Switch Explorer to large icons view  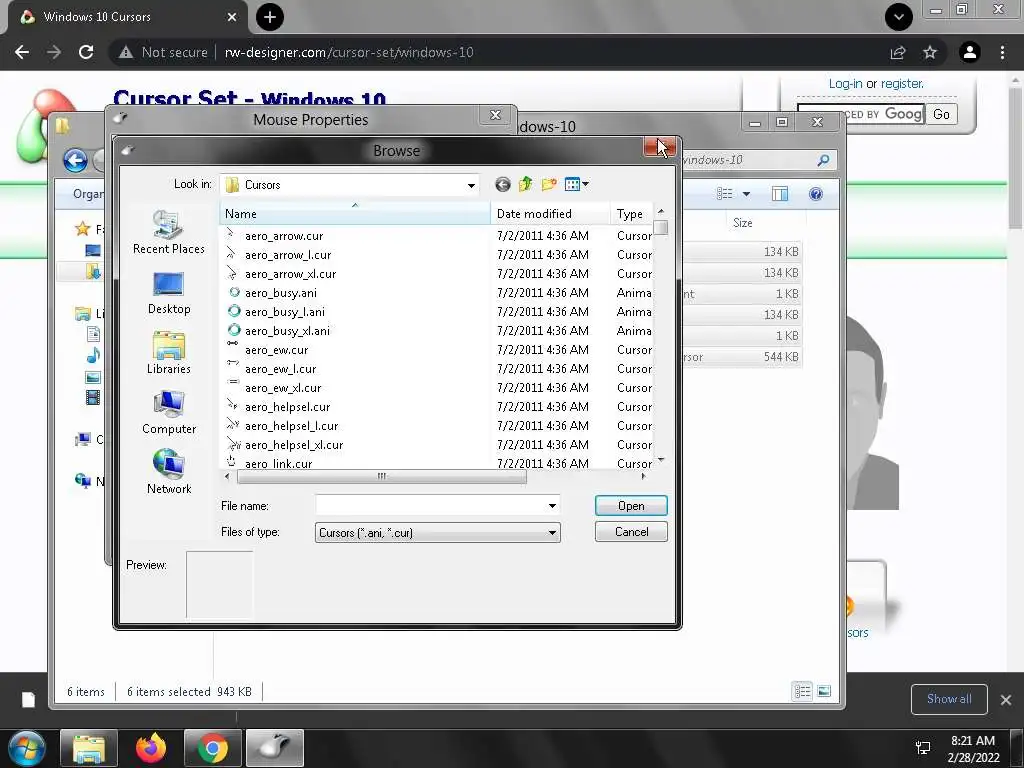pos(824,691)
